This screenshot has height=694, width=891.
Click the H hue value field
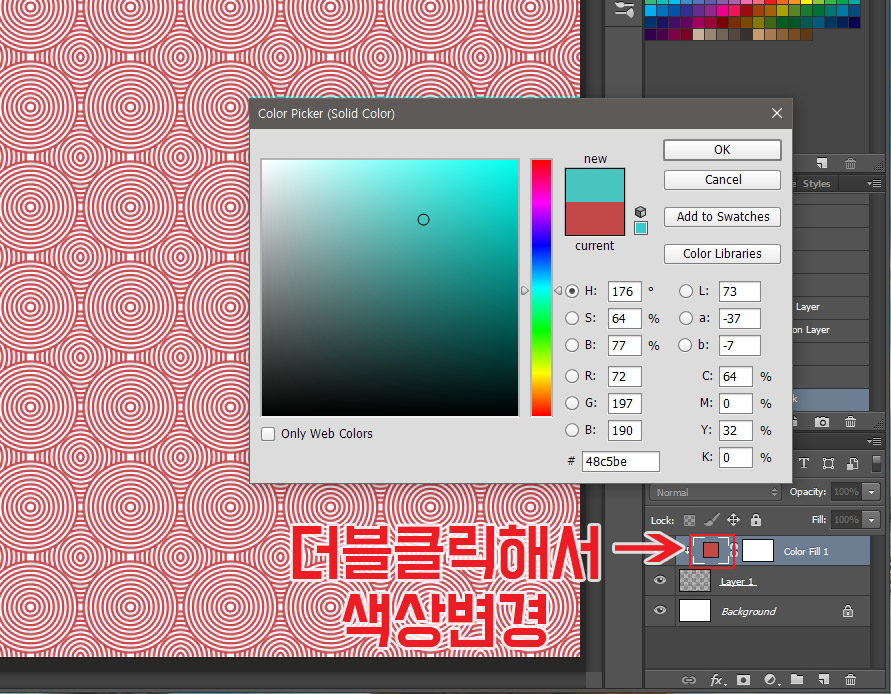click(x=624, y=292)
